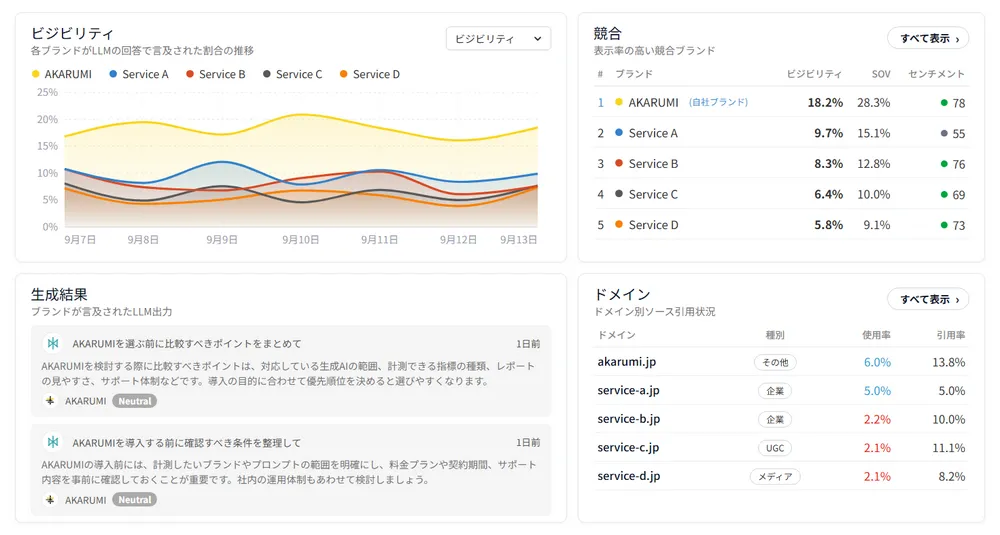This screenshot has height=535, width=1000.
Task: Toggle Service B series in chart legend
Action: [216, 74]
